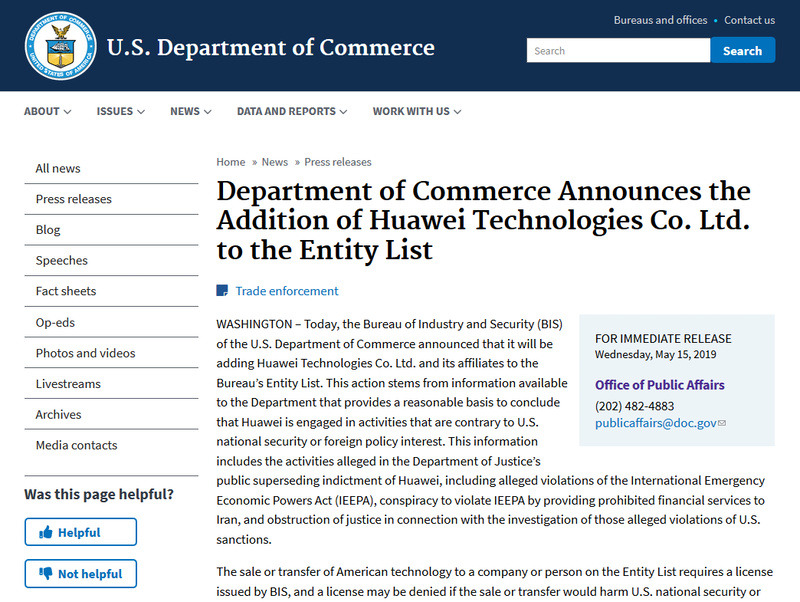Open the Office of Public Affairs link
Viewport: 800px width, 602px height.
660,385
